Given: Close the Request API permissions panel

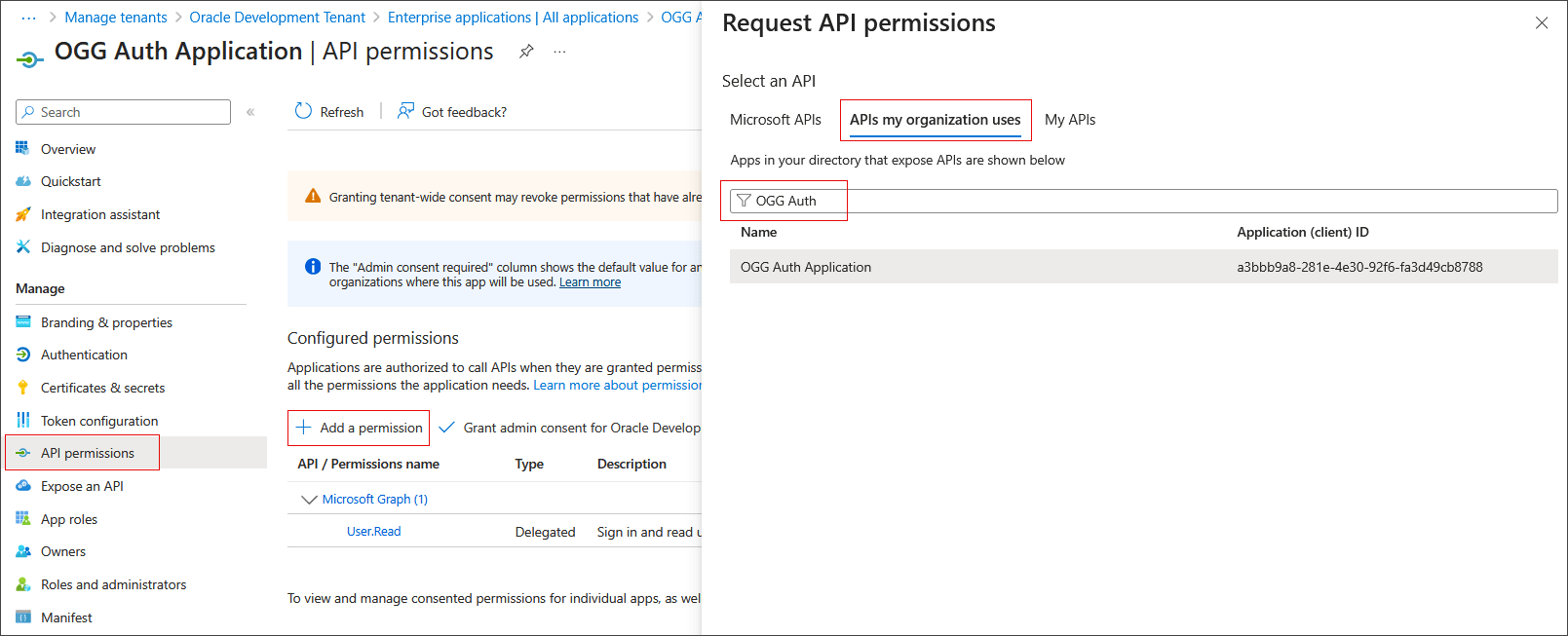Looking at the screenshot, I should [x=1541, y=23].
